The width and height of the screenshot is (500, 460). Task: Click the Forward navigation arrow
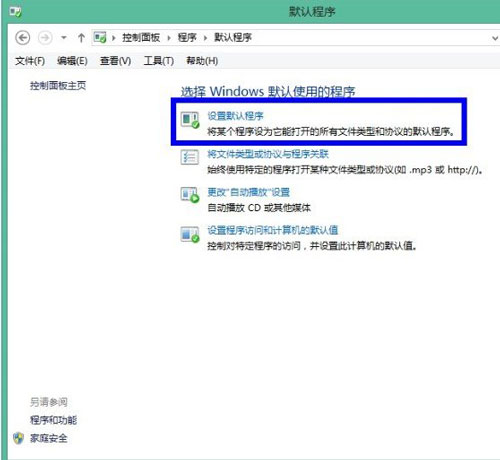[45, 38]
